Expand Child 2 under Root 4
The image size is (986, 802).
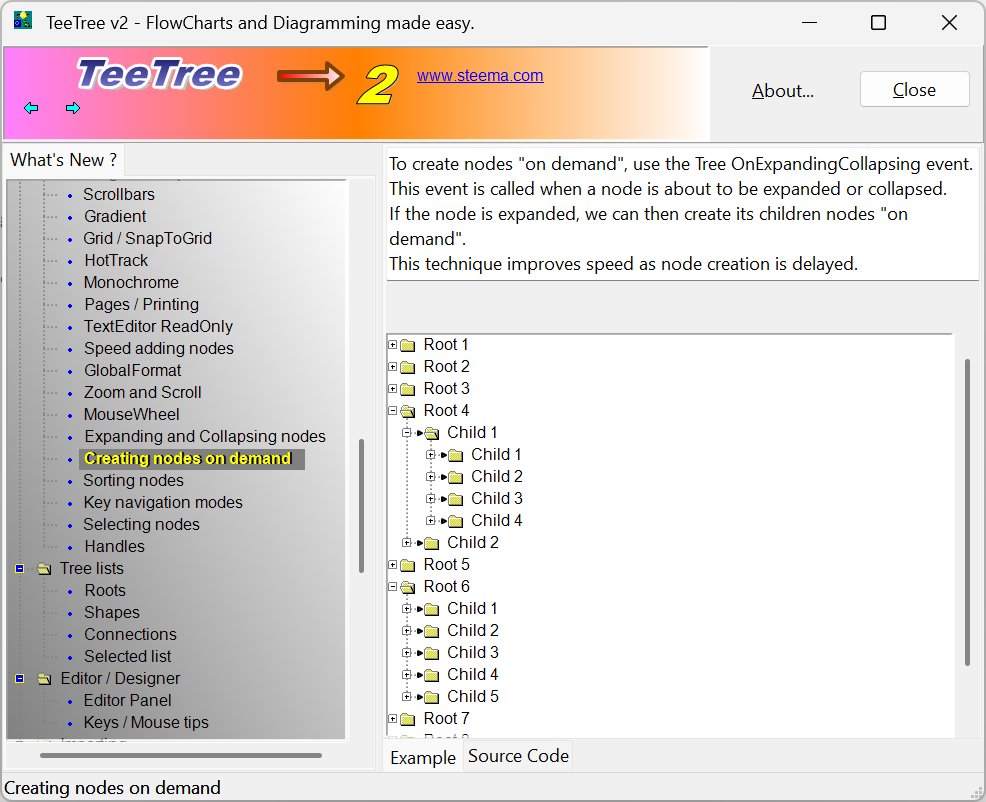click(x=407, y=543)
